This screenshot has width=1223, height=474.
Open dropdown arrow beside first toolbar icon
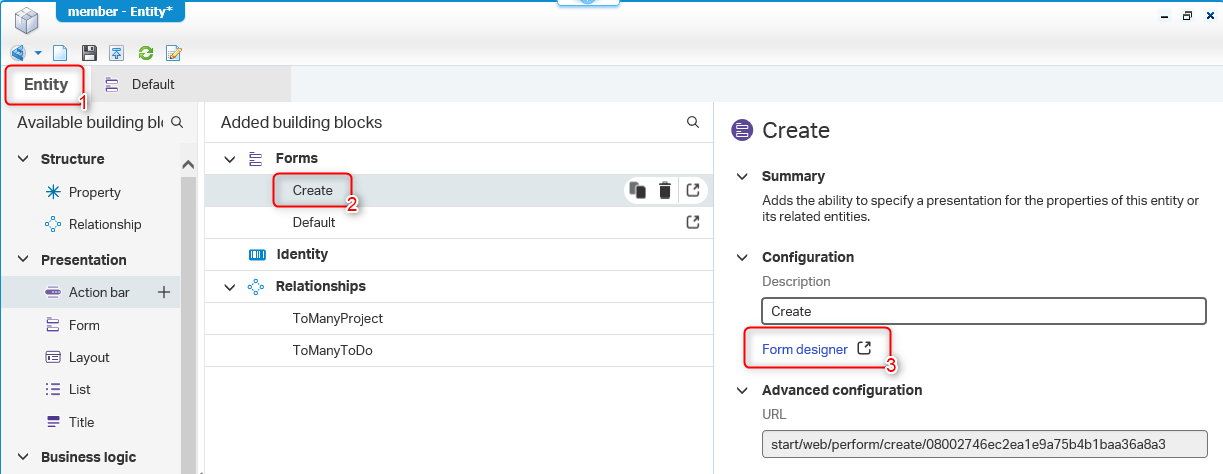coord(38,53)
